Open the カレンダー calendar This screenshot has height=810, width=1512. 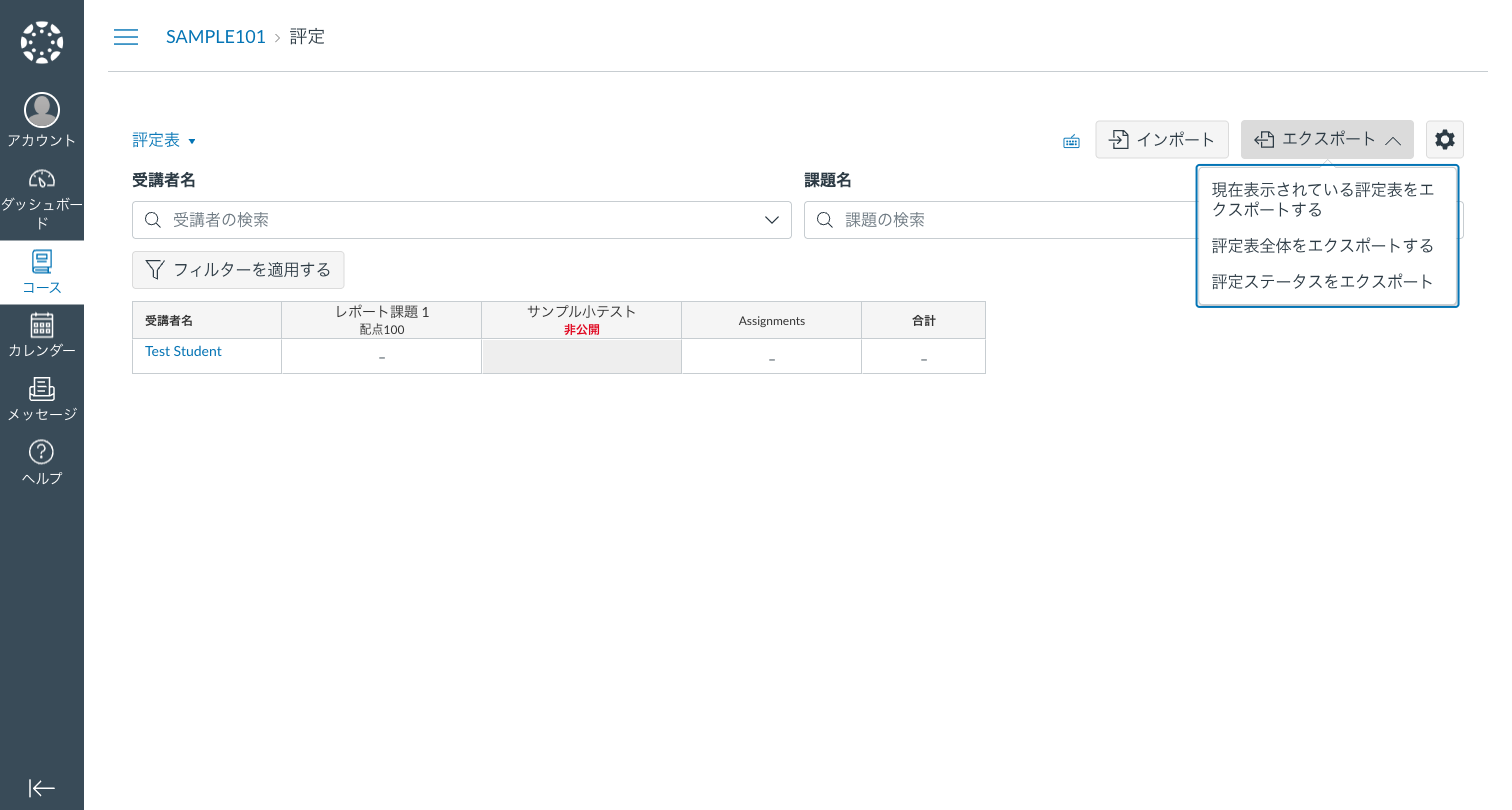42,336
